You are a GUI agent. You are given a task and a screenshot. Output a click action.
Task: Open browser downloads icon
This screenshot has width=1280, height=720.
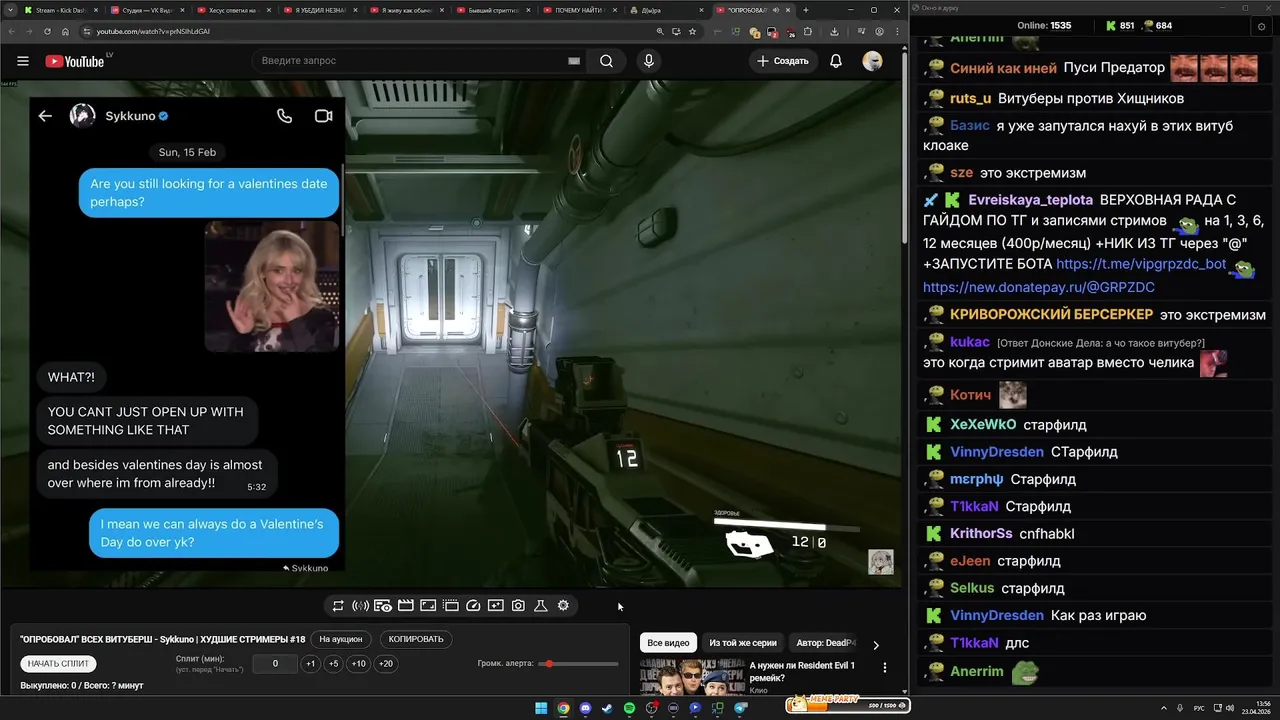[834, 31]
